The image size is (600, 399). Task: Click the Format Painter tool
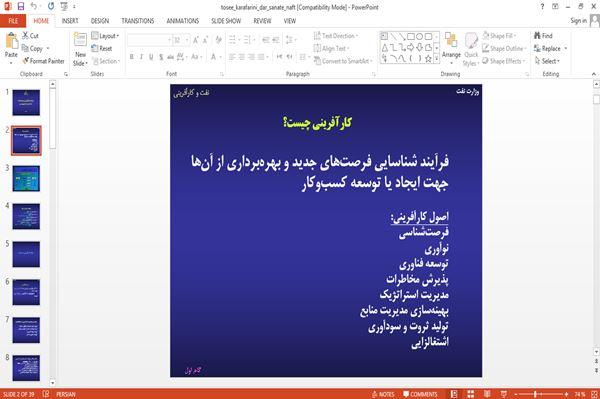point(43,61)
